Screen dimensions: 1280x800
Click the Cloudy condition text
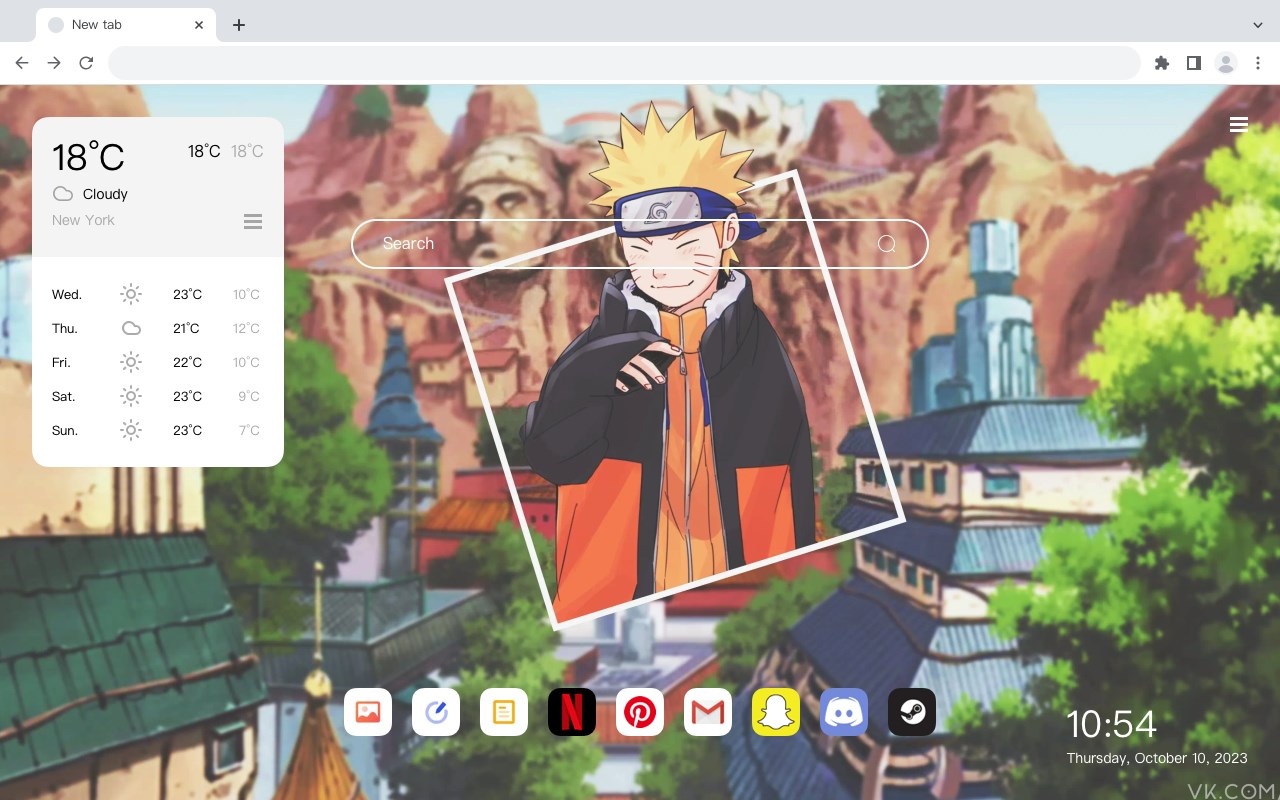coord(105,194)
